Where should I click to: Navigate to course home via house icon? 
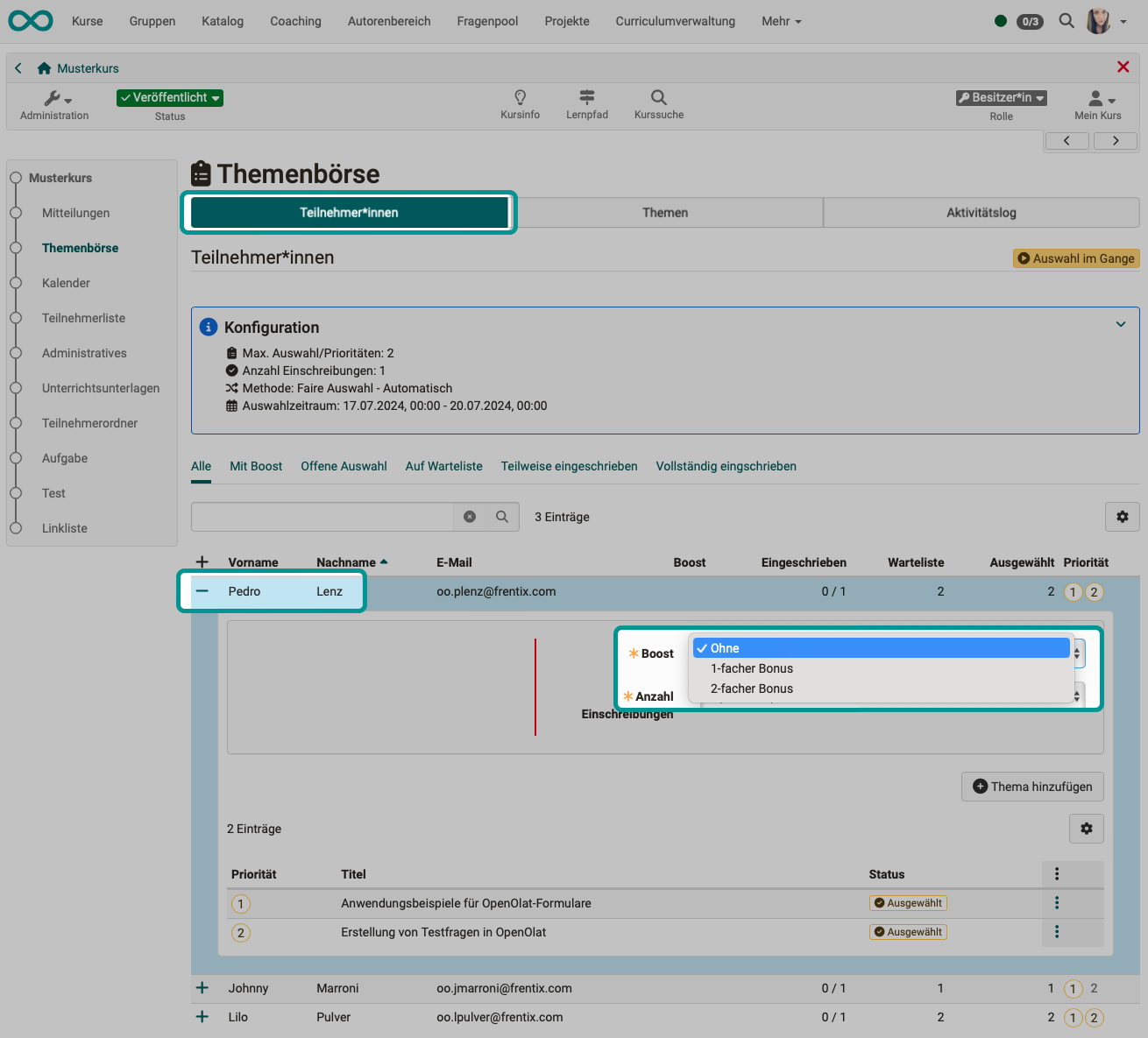(x=42, y=67)
